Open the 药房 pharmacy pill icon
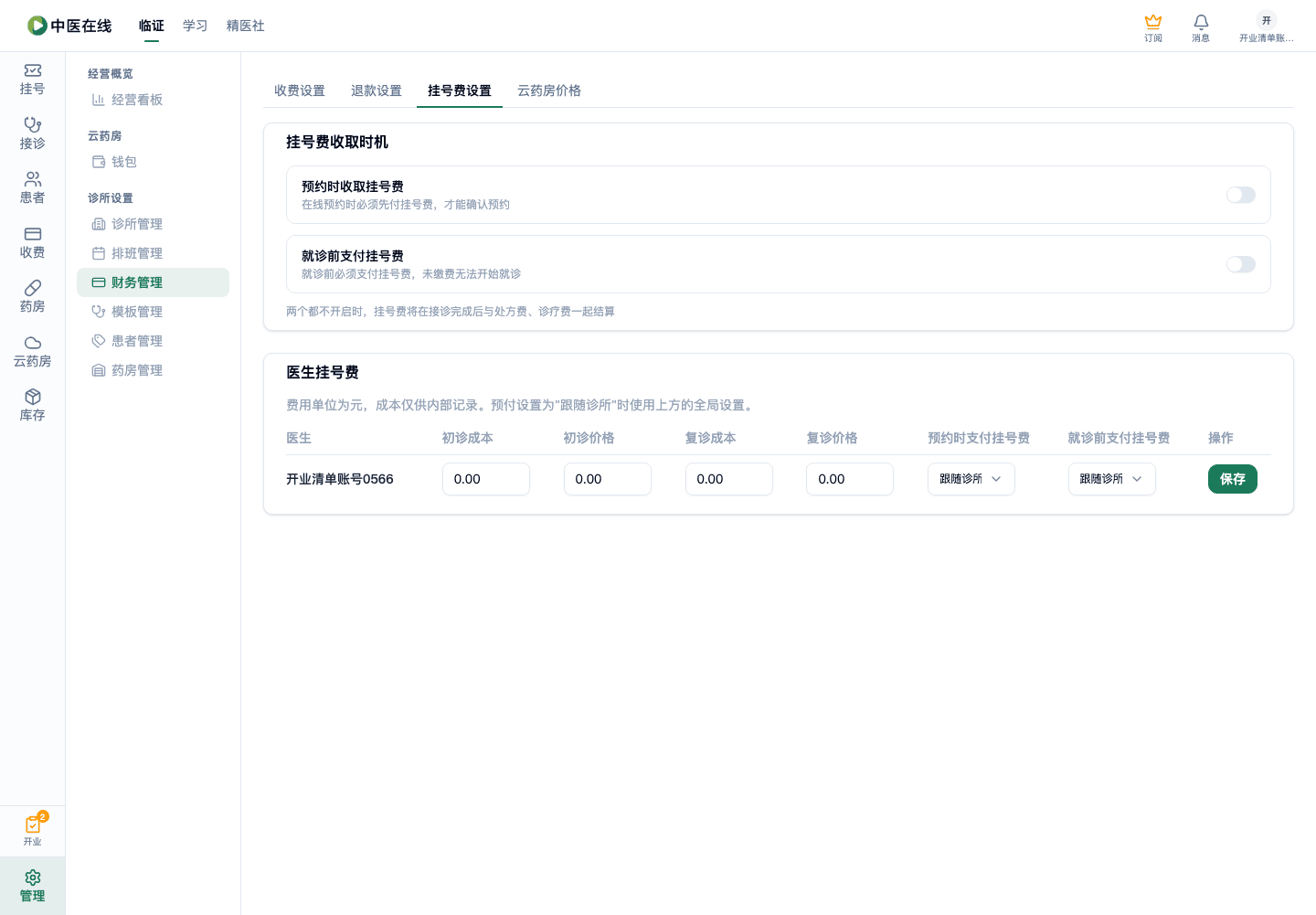Image resolution: width=1316 pixels, height=915 pixels. [x=32, y=297]
